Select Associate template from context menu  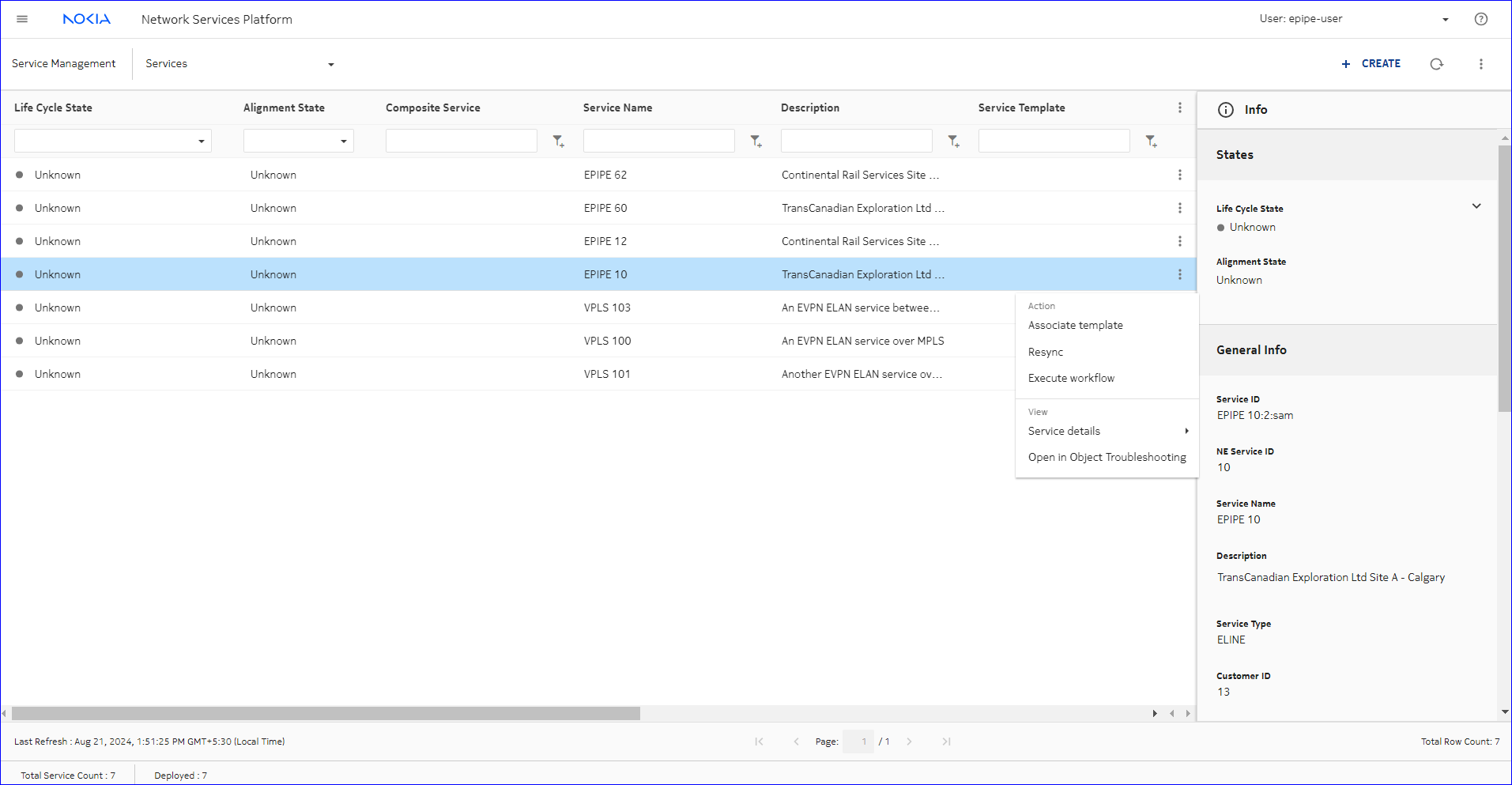(x=1075, y=325)
